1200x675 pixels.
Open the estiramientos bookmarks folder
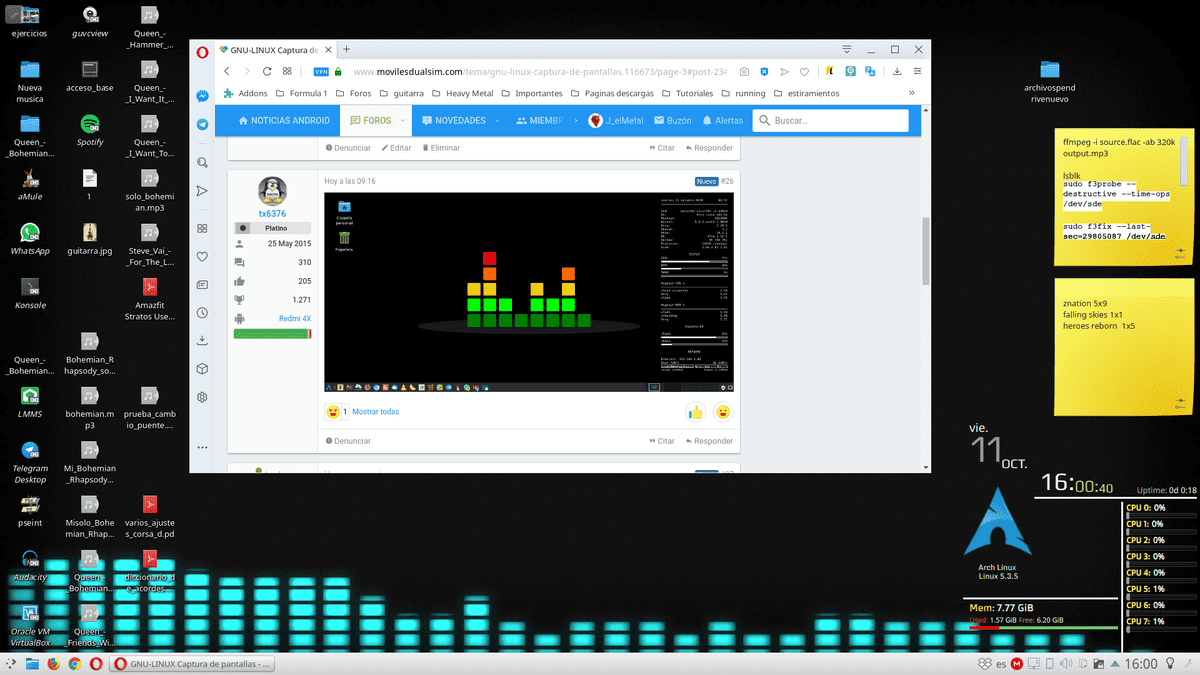[806, 93]
